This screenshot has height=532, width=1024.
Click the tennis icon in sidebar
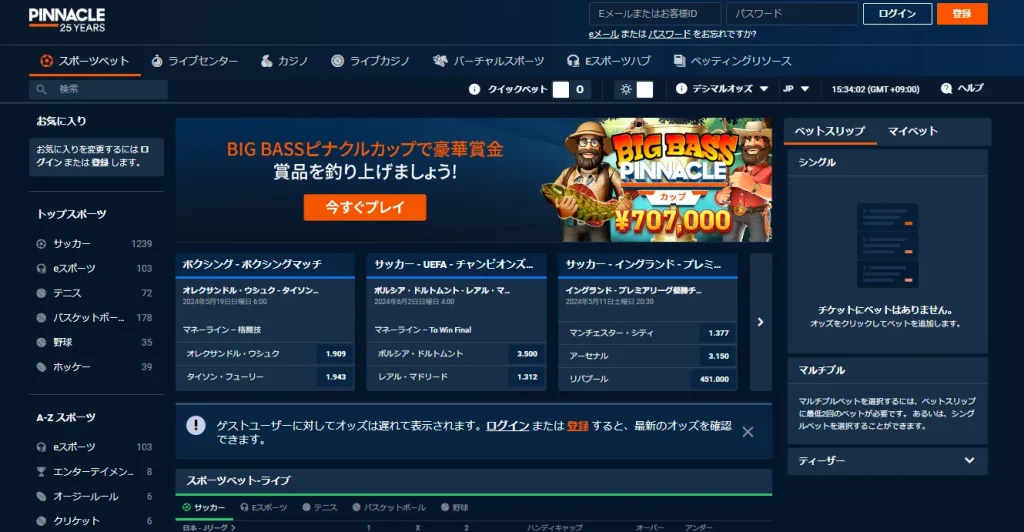(x=41, y=293)
